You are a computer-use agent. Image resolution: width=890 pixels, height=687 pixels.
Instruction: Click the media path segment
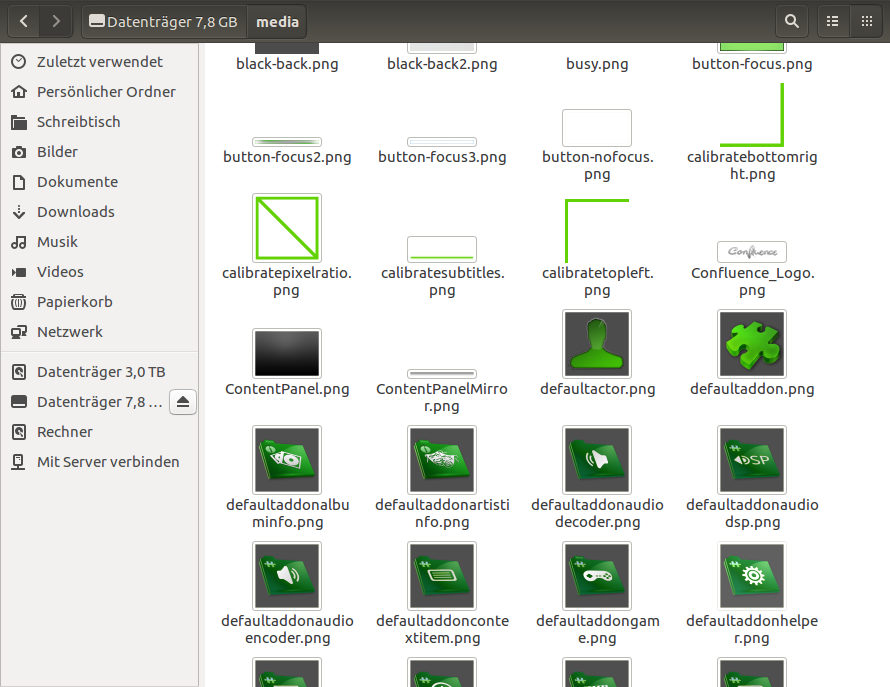(277, 22)
